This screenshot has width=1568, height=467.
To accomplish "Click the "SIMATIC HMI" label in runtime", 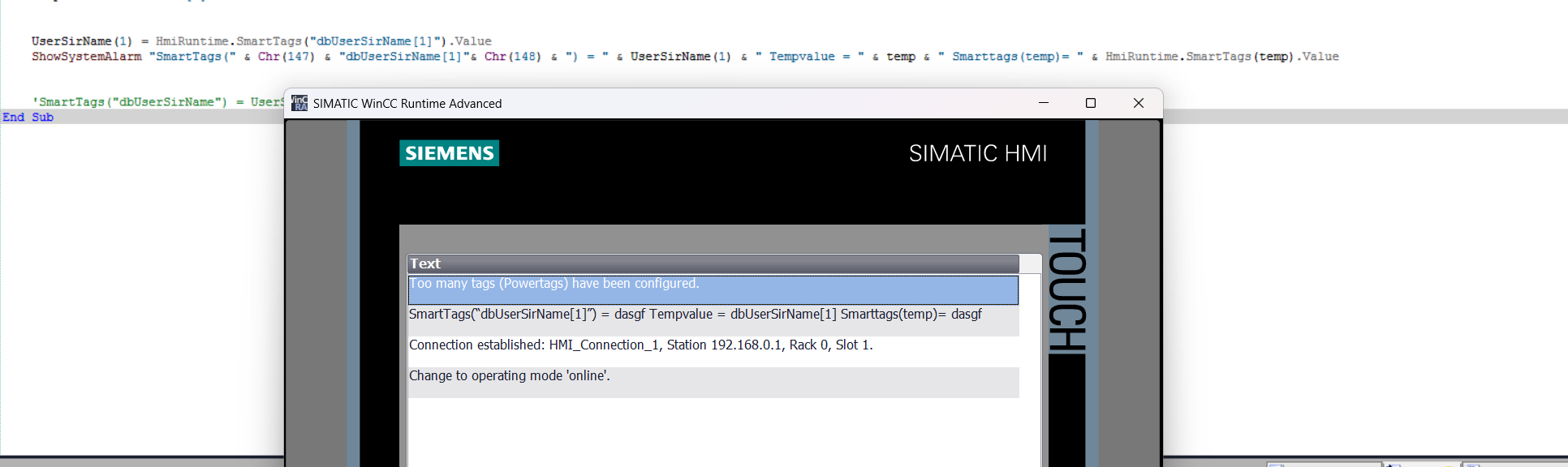I will click(978, 153).
